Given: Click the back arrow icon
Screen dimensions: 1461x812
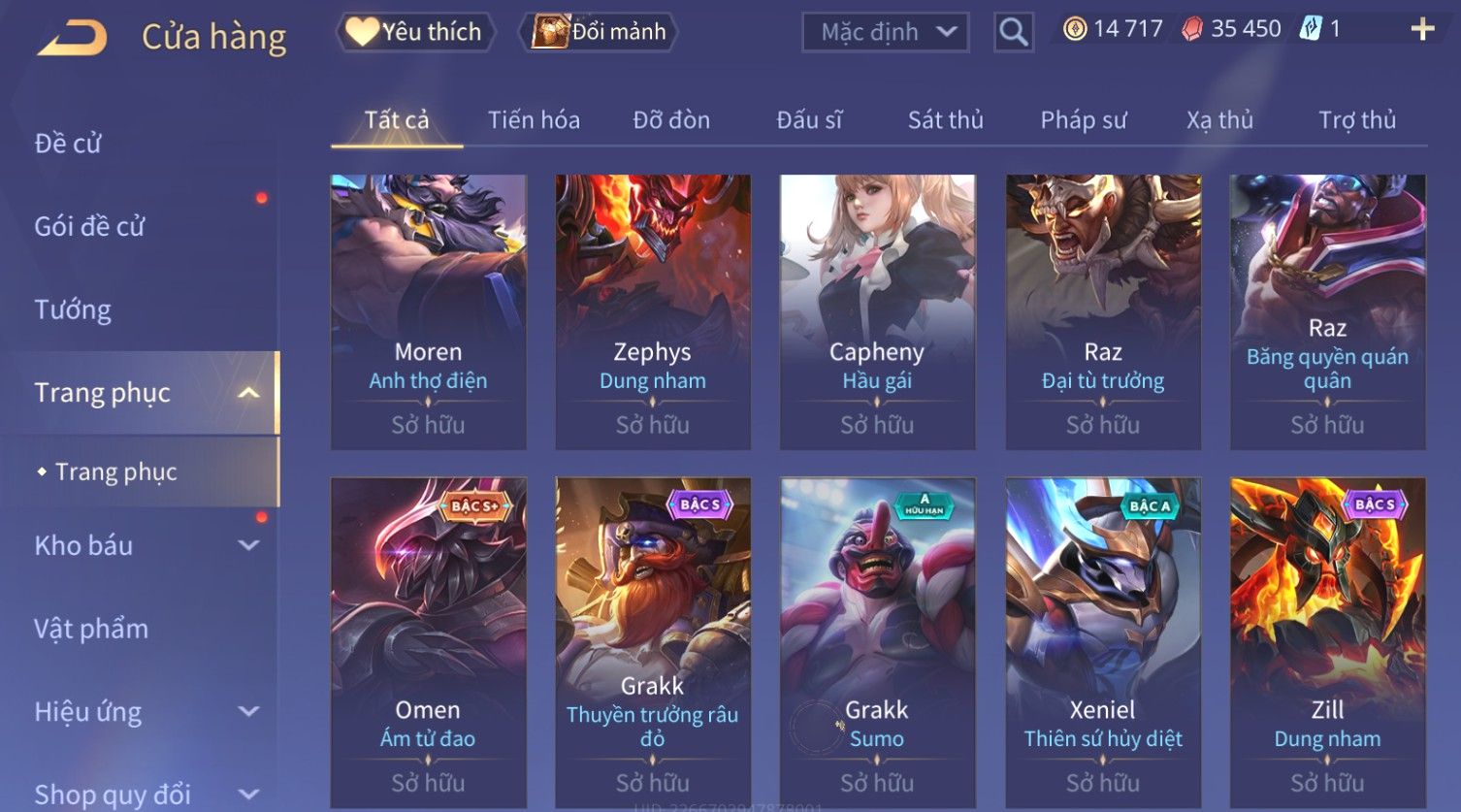Looking at the screenshot, I should [x=72, y=37].
